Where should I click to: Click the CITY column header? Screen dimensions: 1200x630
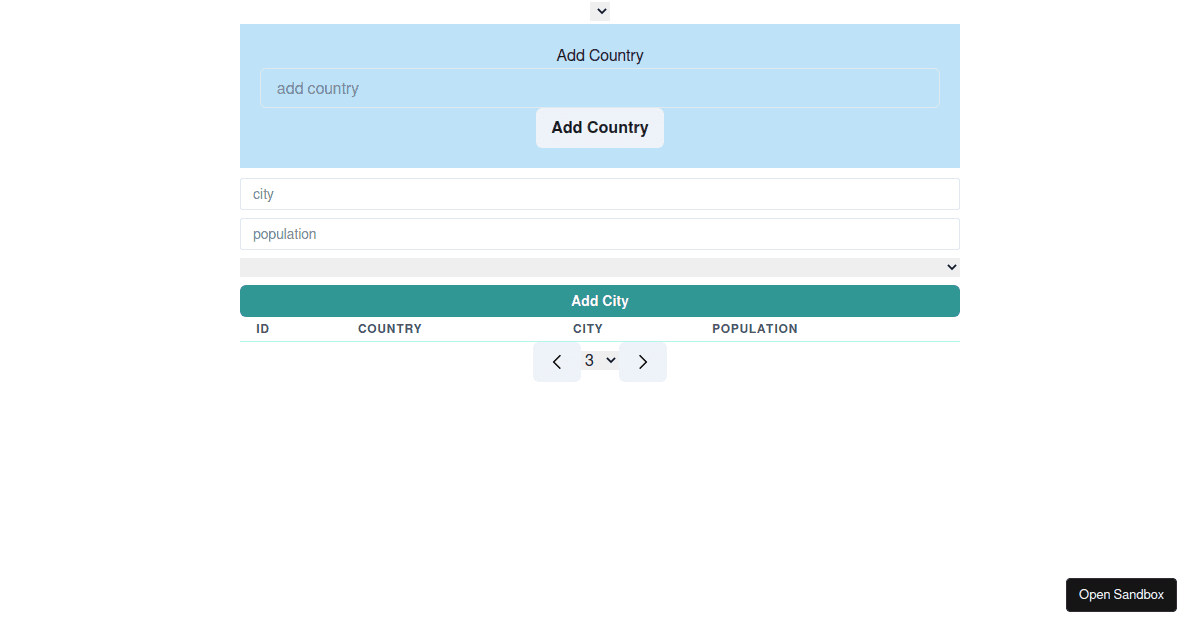coord(588,328)
